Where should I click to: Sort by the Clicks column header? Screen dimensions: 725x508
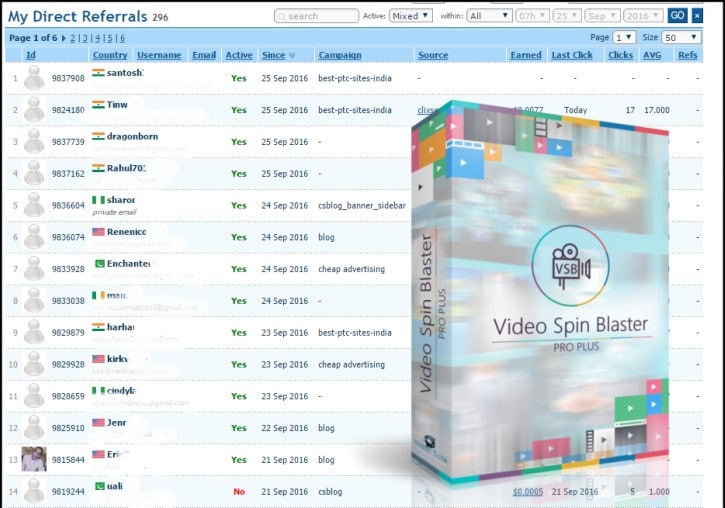pos(621,55)
